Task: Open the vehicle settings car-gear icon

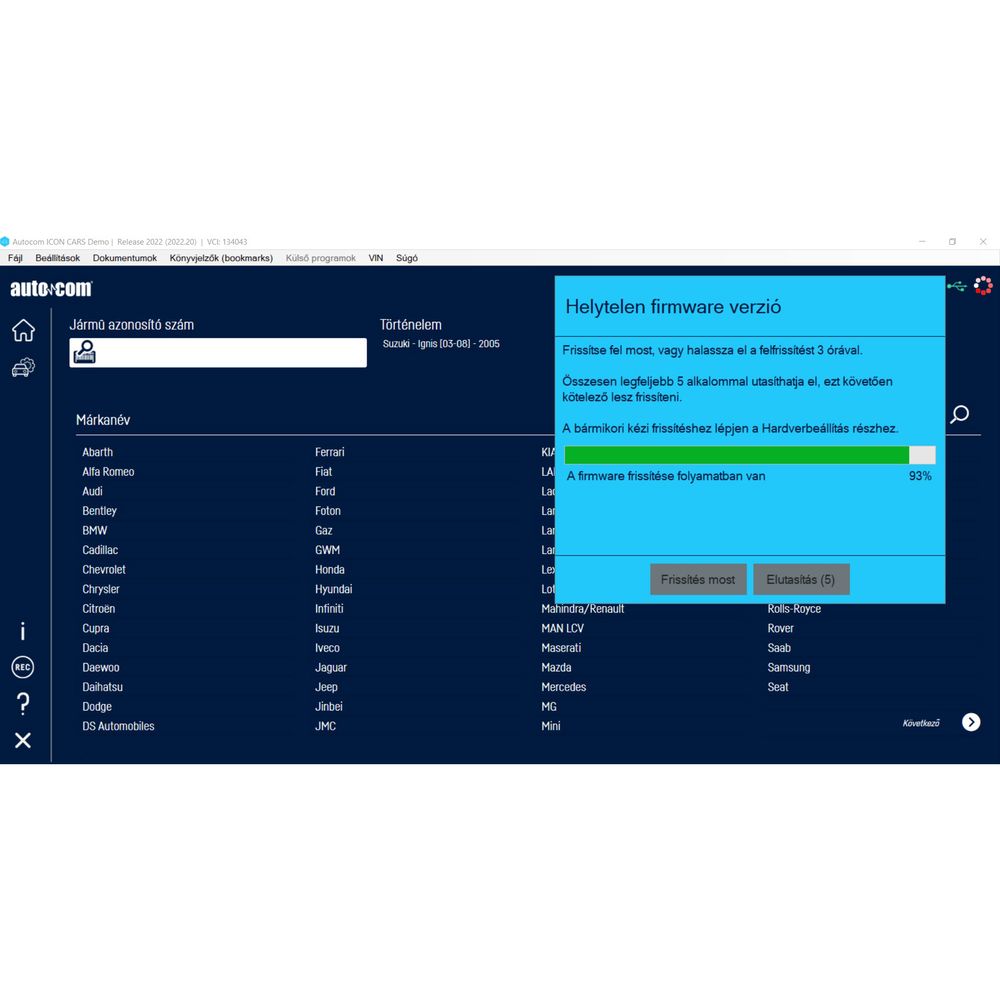Action: coord(23,368)
